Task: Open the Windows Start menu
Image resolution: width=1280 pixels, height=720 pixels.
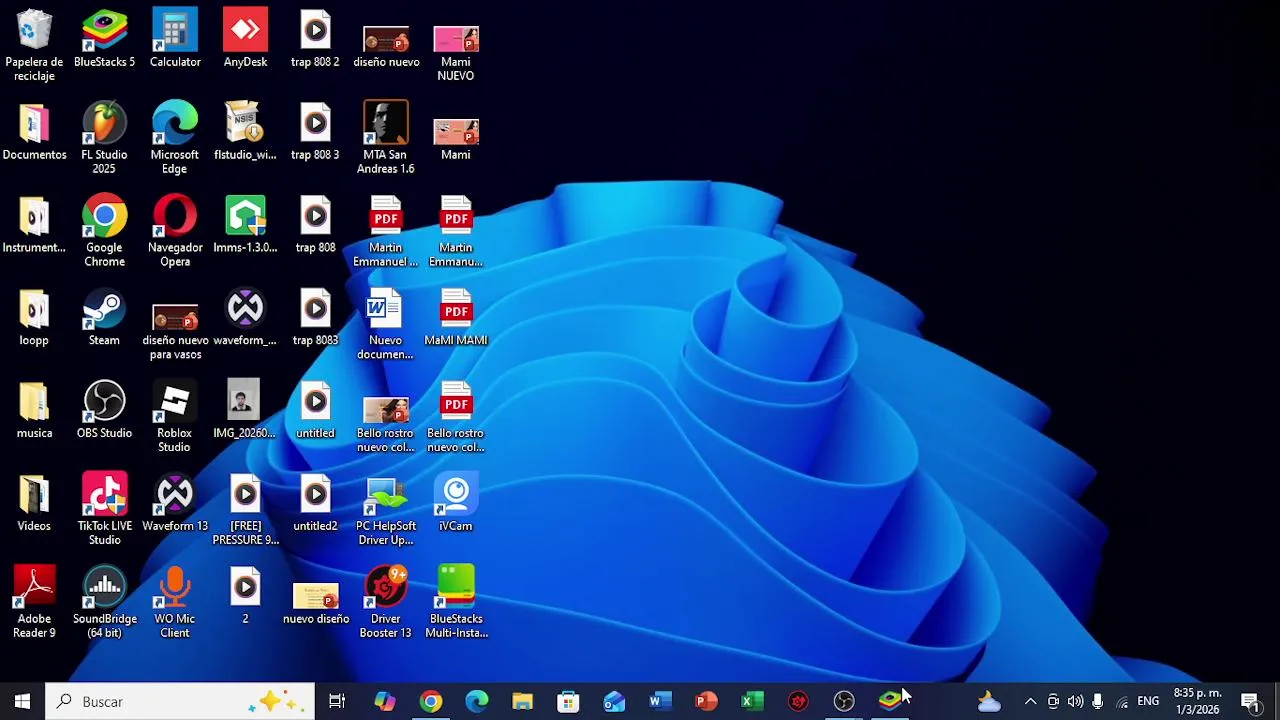Action: pos(22,702)
